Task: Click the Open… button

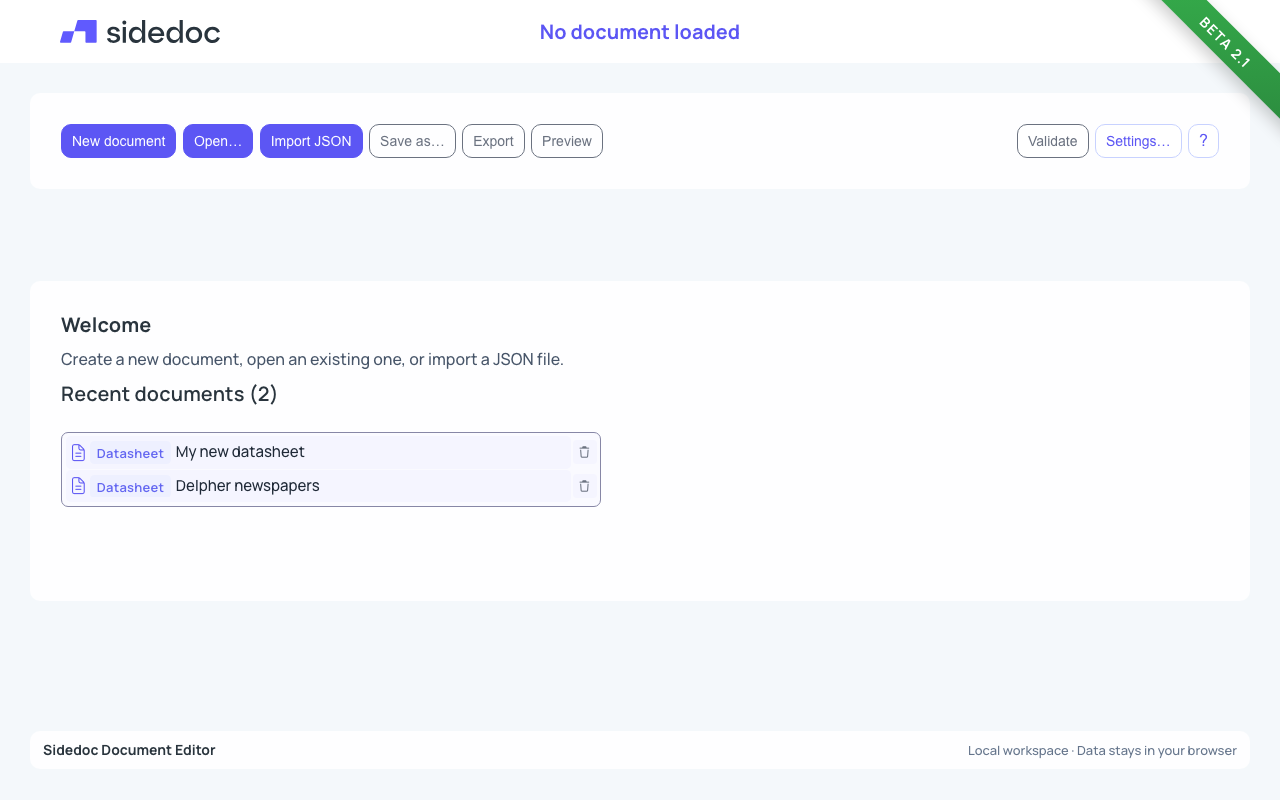Action: click(x=218, y=141)
